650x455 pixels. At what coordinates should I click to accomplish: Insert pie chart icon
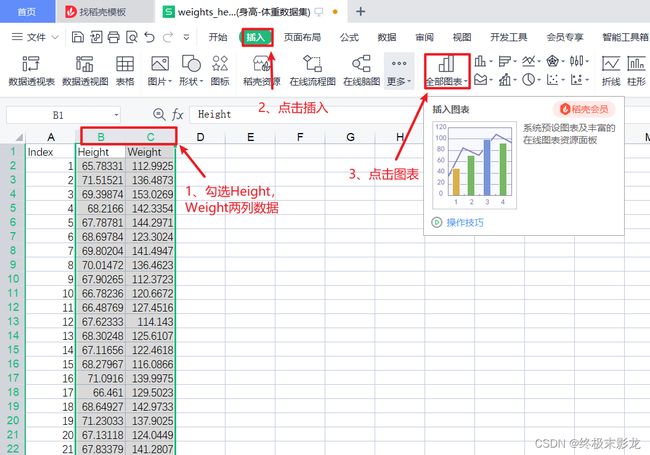(528, 79)
